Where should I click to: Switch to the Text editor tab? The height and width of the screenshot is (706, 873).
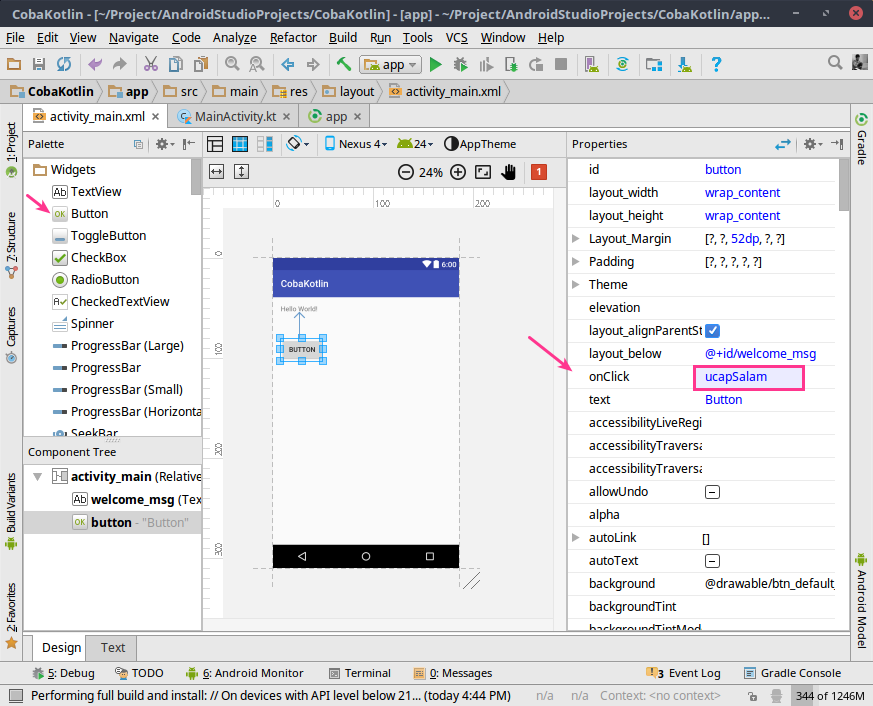(x=113, y=647)
